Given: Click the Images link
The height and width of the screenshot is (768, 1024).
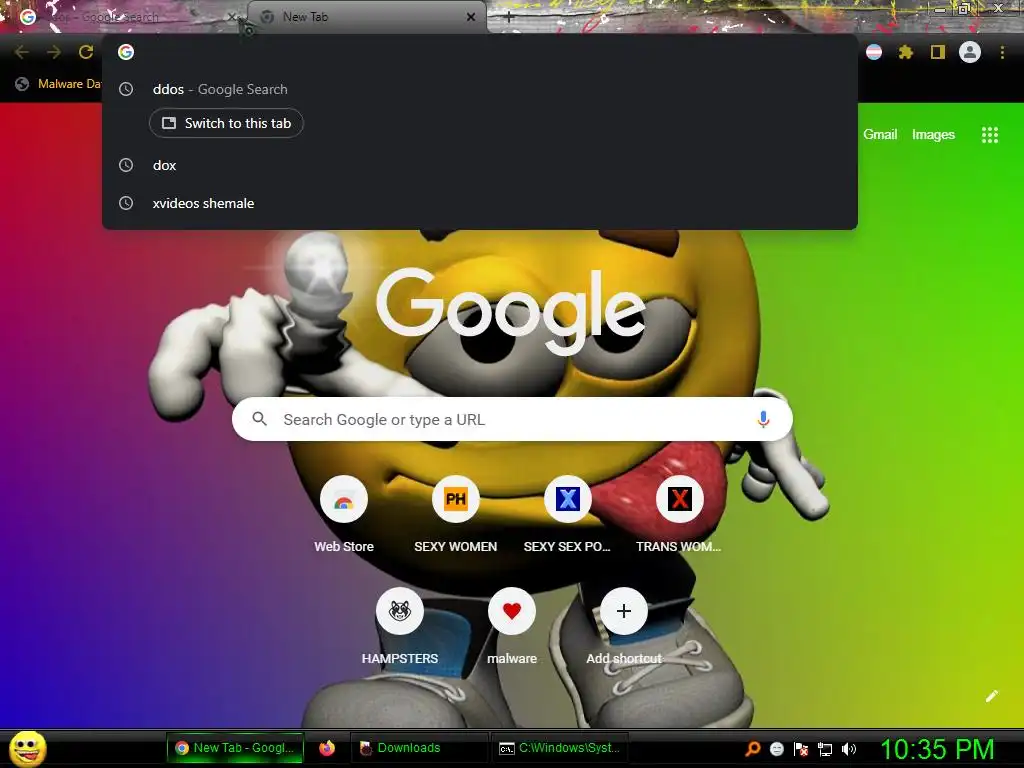Looking at the screenshot, I should pos(933,134).
